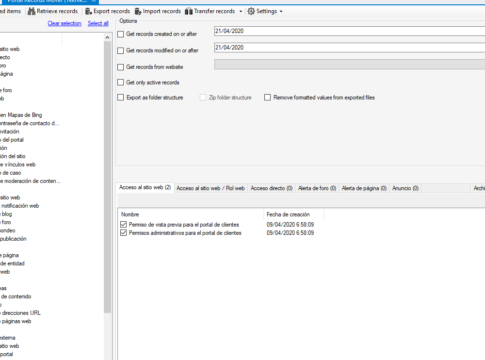Image resolution: width=485 pixels, height=360 pixels.
Task: Enable Get records created on or after
Action: [121, 34]
